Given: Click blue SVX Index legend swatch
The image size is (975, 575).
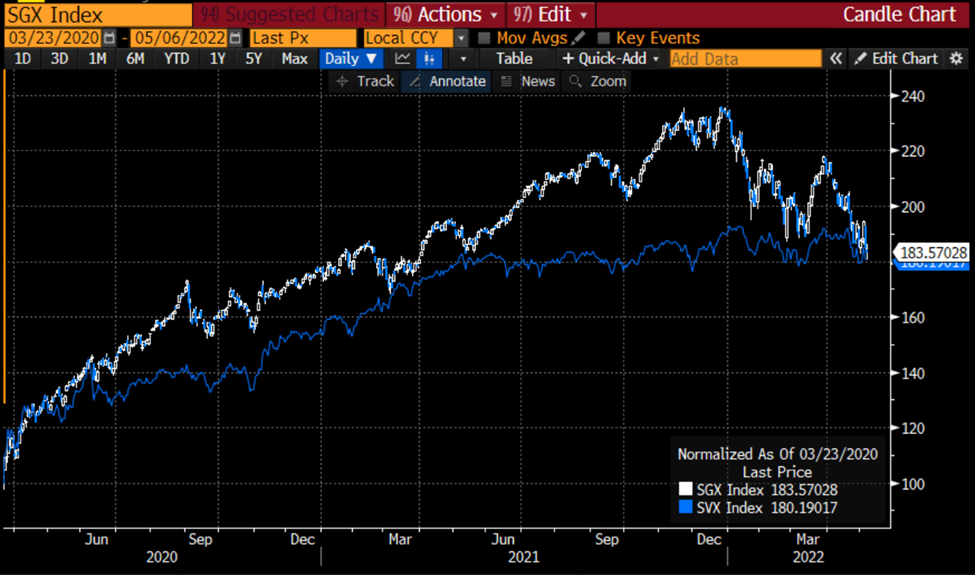Looking at the screenshot, I should [x=685, y=507].
